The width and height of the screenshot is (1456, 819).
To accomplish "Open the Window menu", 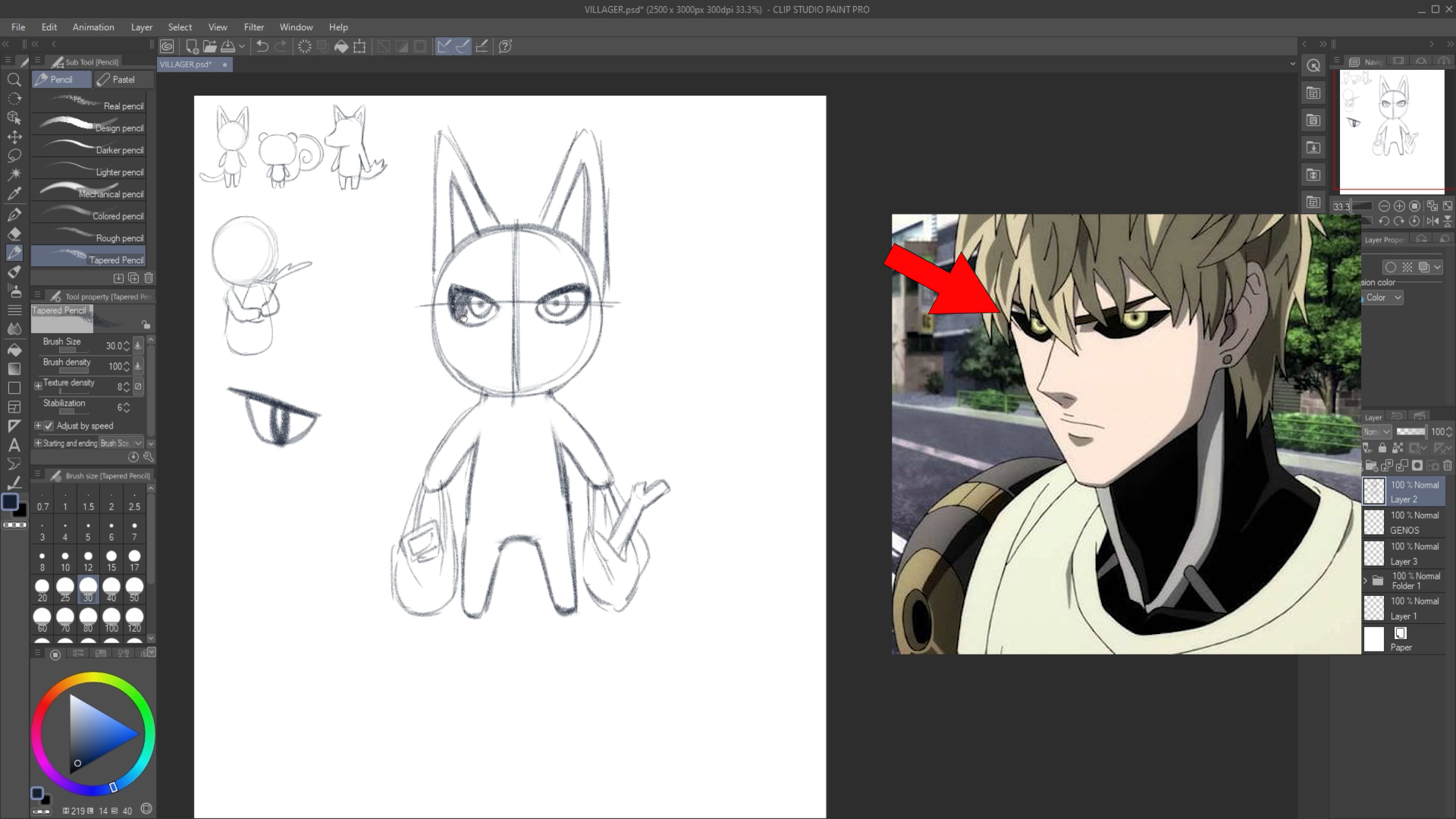I will coord(296,27).
